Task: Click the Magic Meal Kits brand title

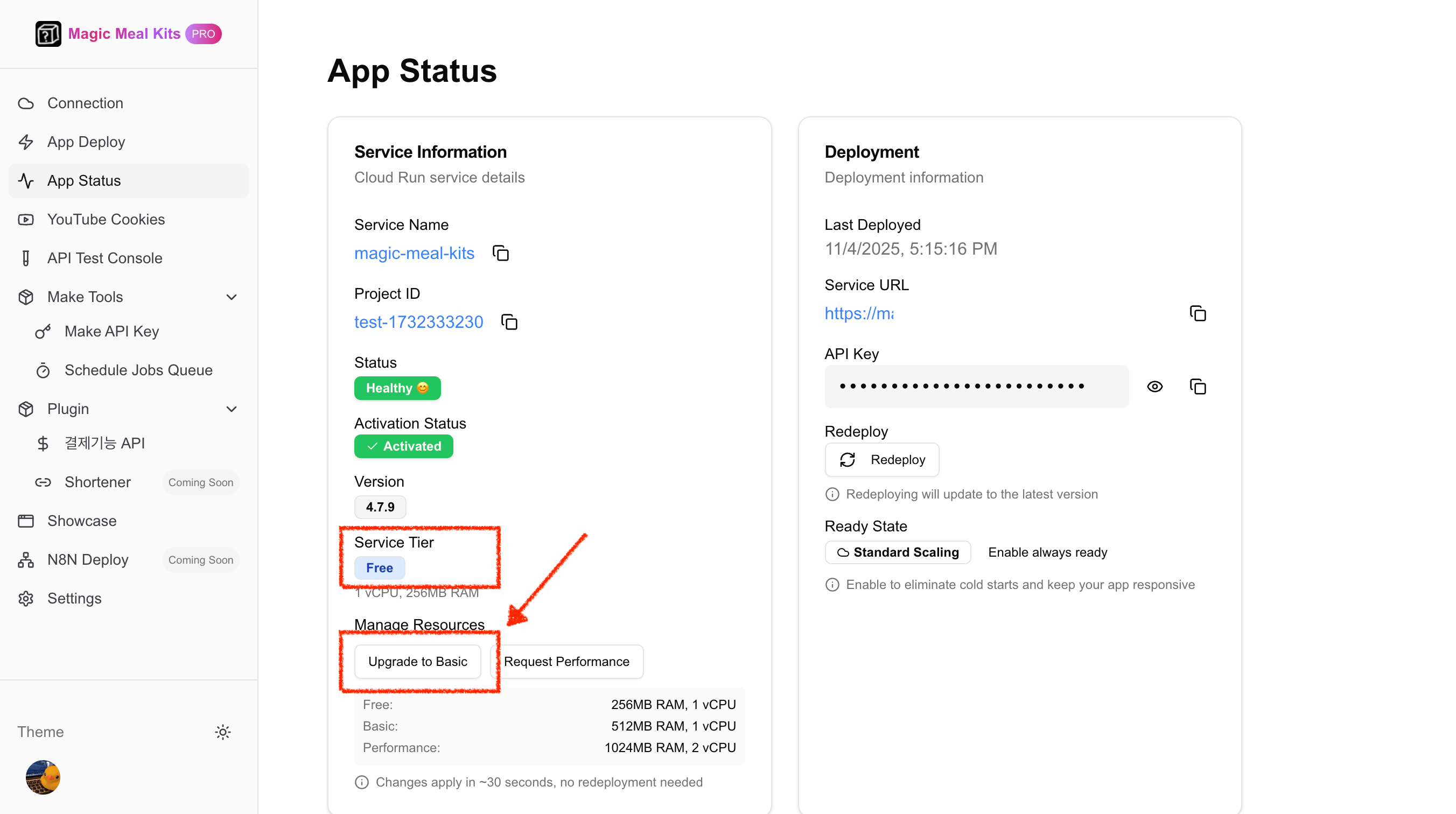Action: (x=124, y=34)
